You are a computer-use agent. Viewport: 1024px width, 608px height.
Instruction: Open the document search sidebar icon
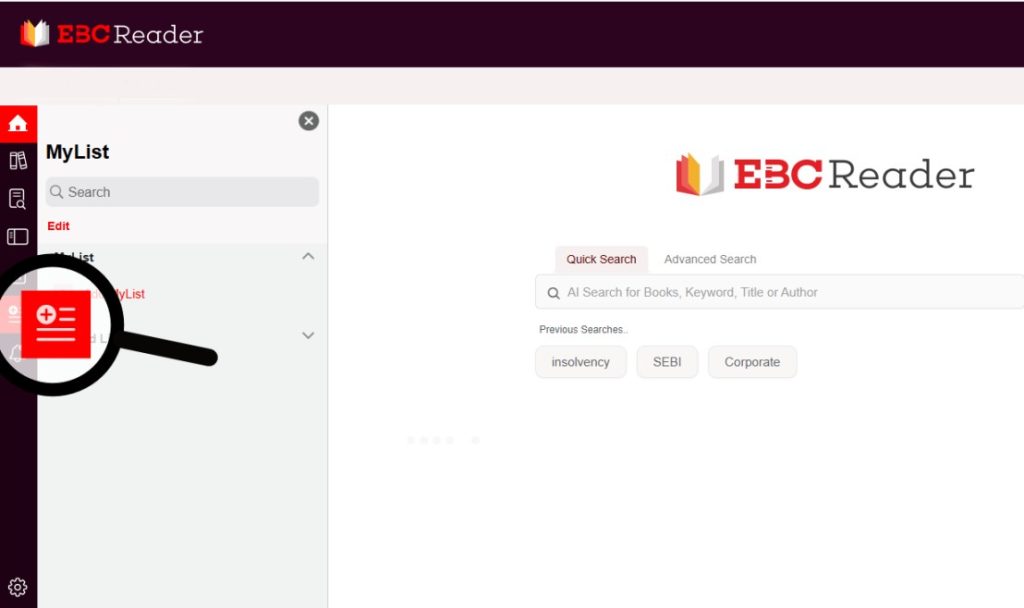point(18,199)
